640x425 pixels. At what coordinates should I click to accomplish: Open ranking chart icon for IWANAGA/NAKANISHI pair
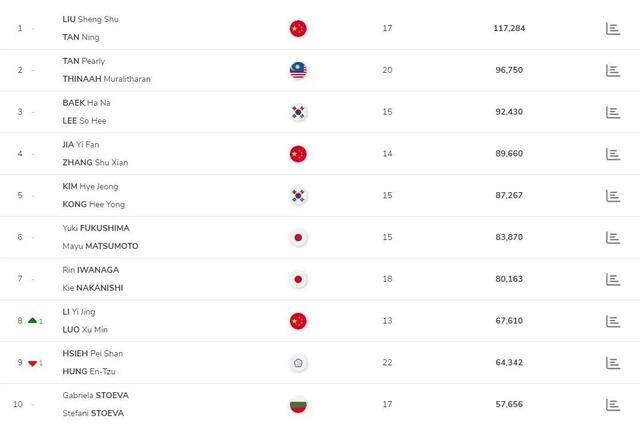coord(613,279)
